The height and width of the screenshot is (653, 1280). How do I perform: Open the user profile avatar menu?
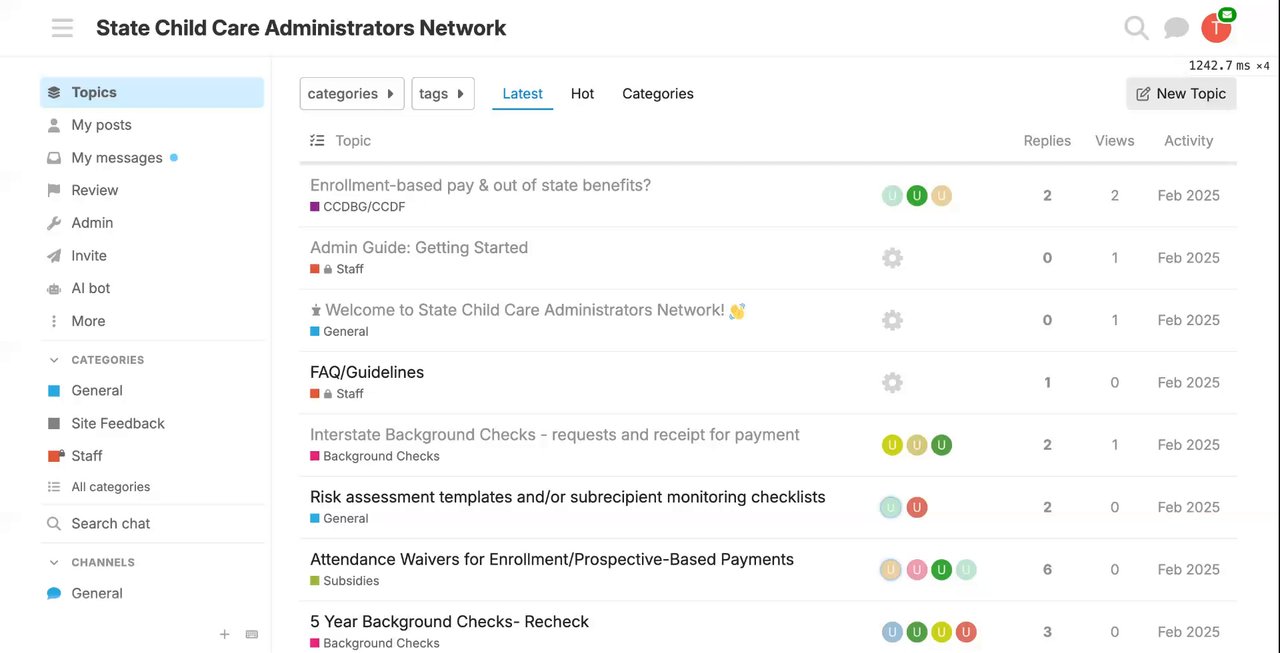tap(1216, 28)
